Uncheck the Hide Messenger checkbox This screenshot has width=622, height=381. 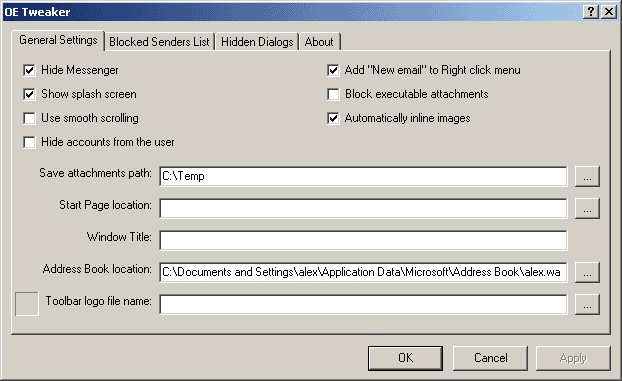29,71
